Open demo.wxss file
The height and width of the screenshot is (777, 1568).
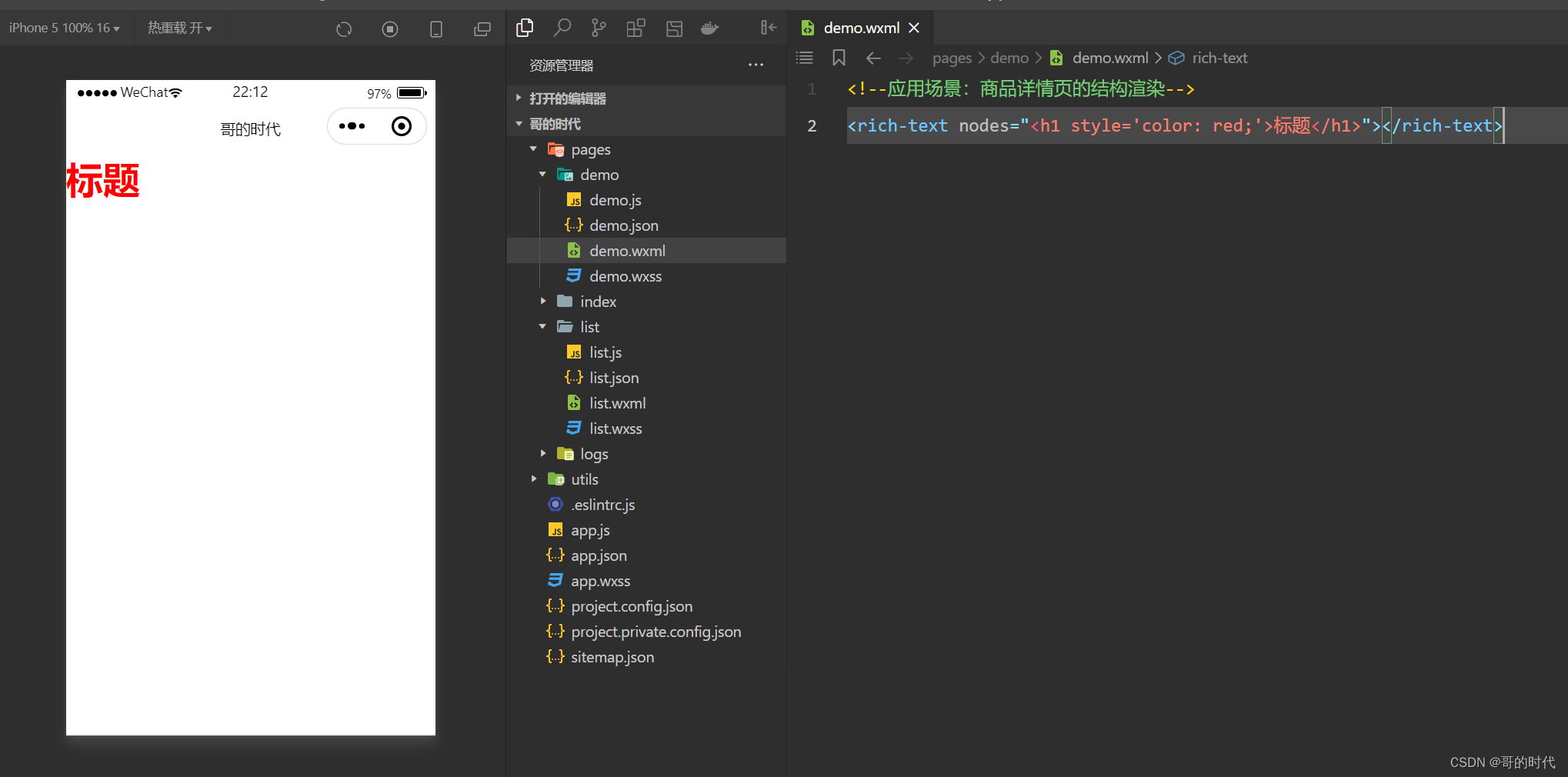pyautogui.click(x=646, y=276)
